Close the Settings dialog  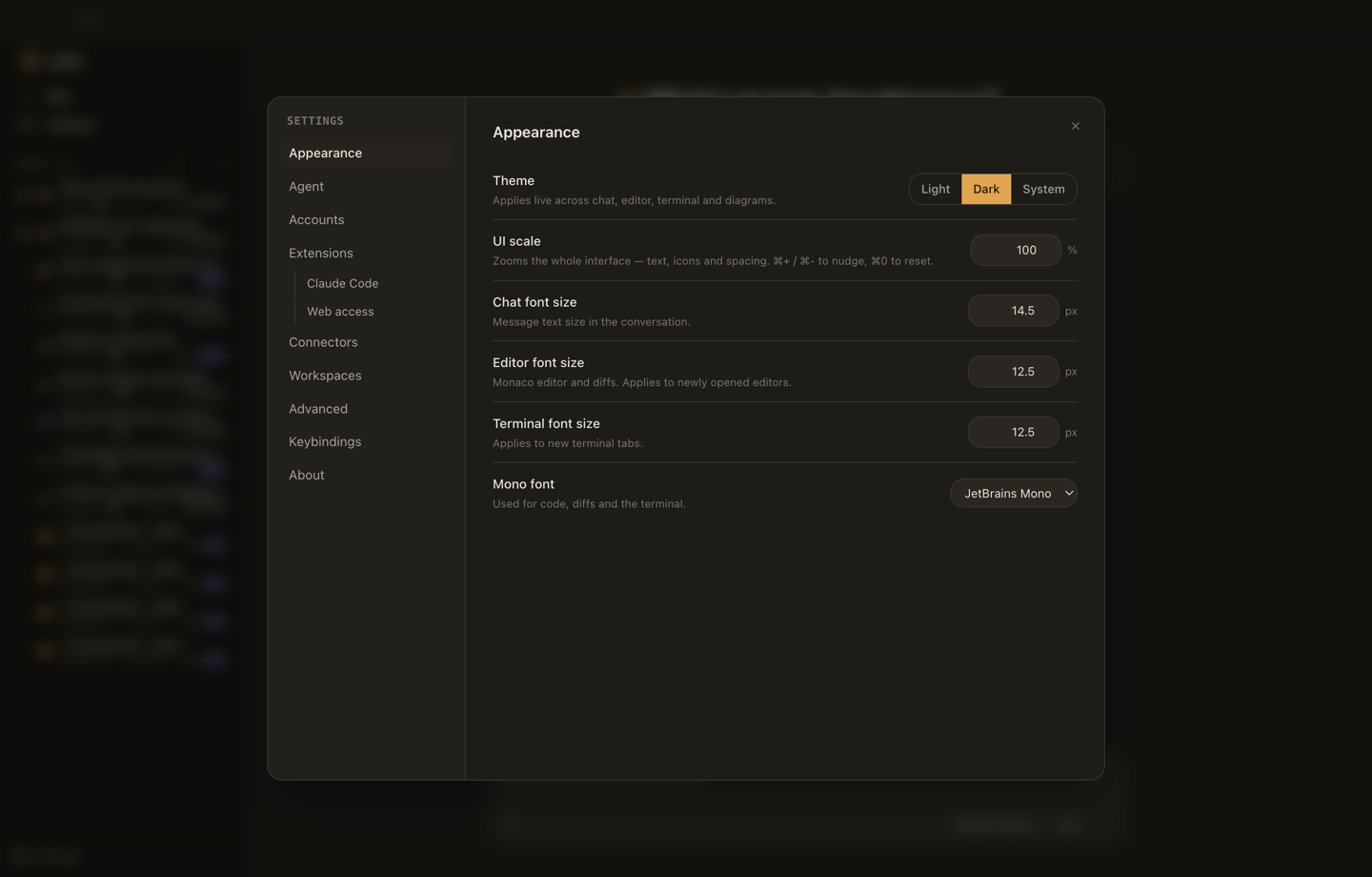[x=1075, y=126]
